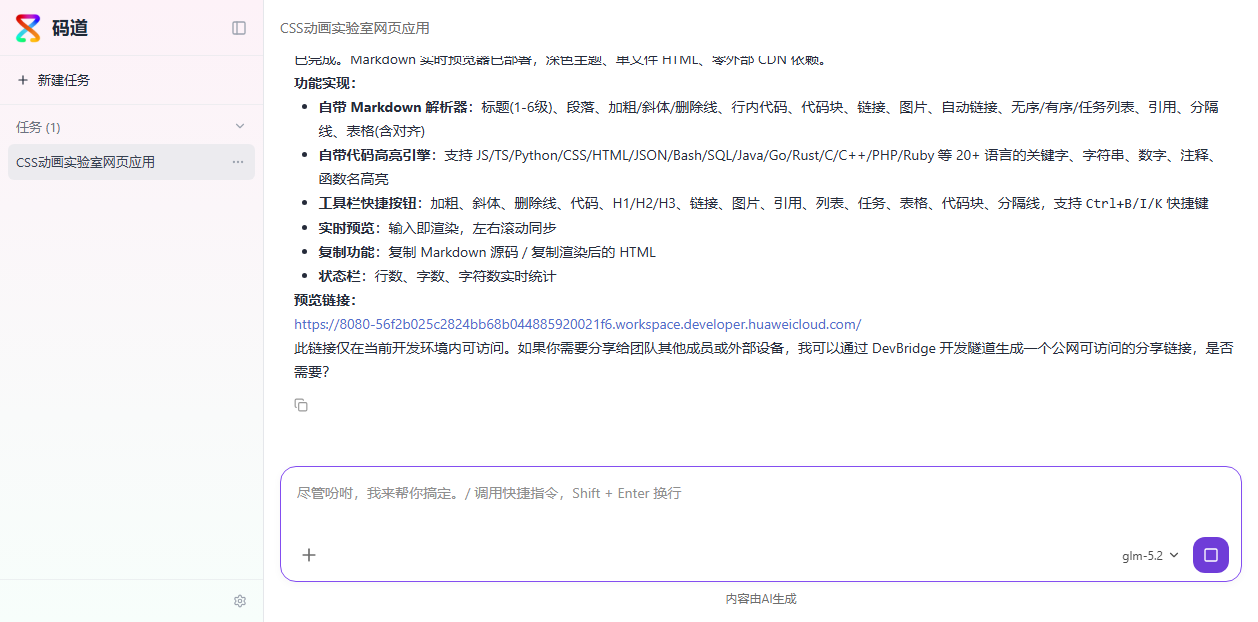The image size is (1258, 622).
Task: Open the huaweicloud preview link
Action: 577,324
